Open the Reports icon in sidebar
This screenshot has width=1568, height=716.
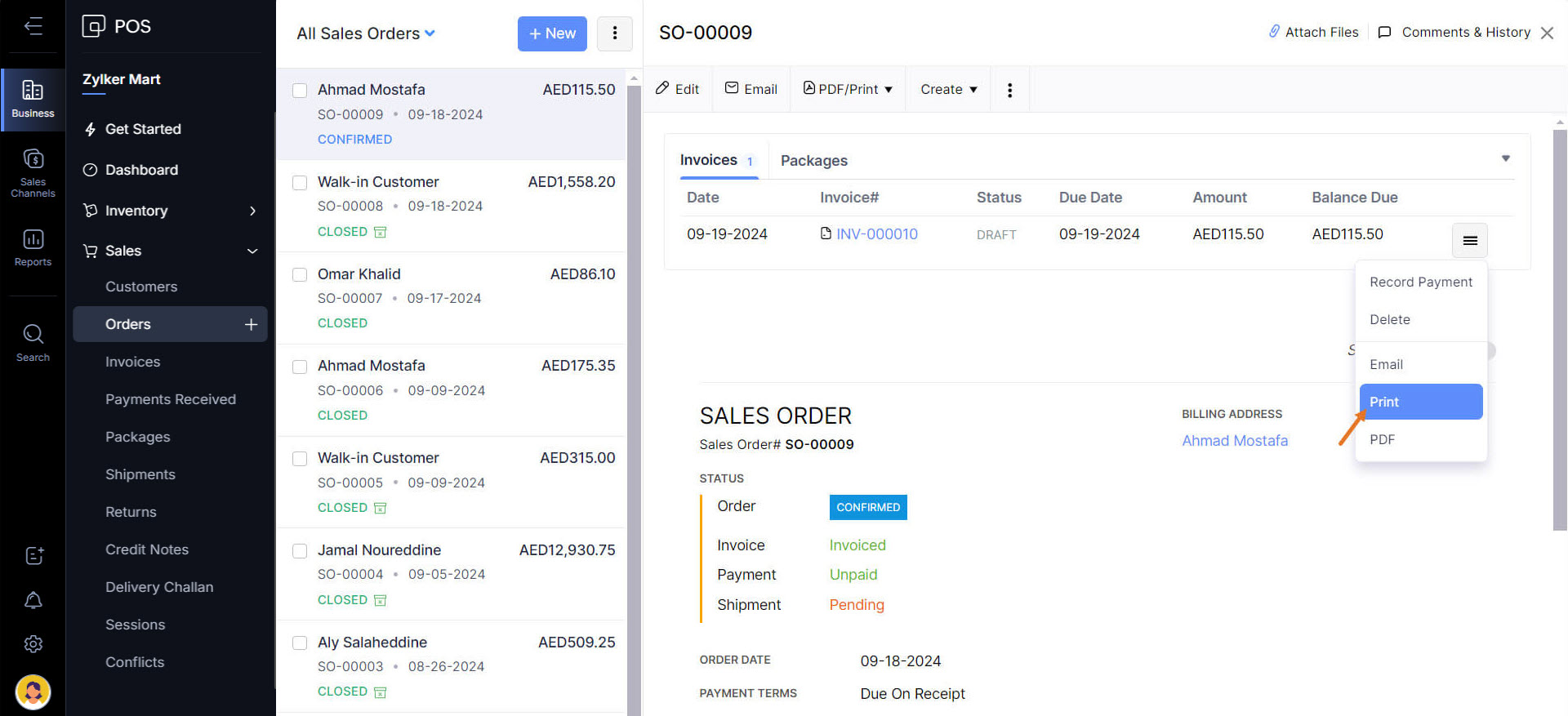pyautogui.click(x=33, y=247)
